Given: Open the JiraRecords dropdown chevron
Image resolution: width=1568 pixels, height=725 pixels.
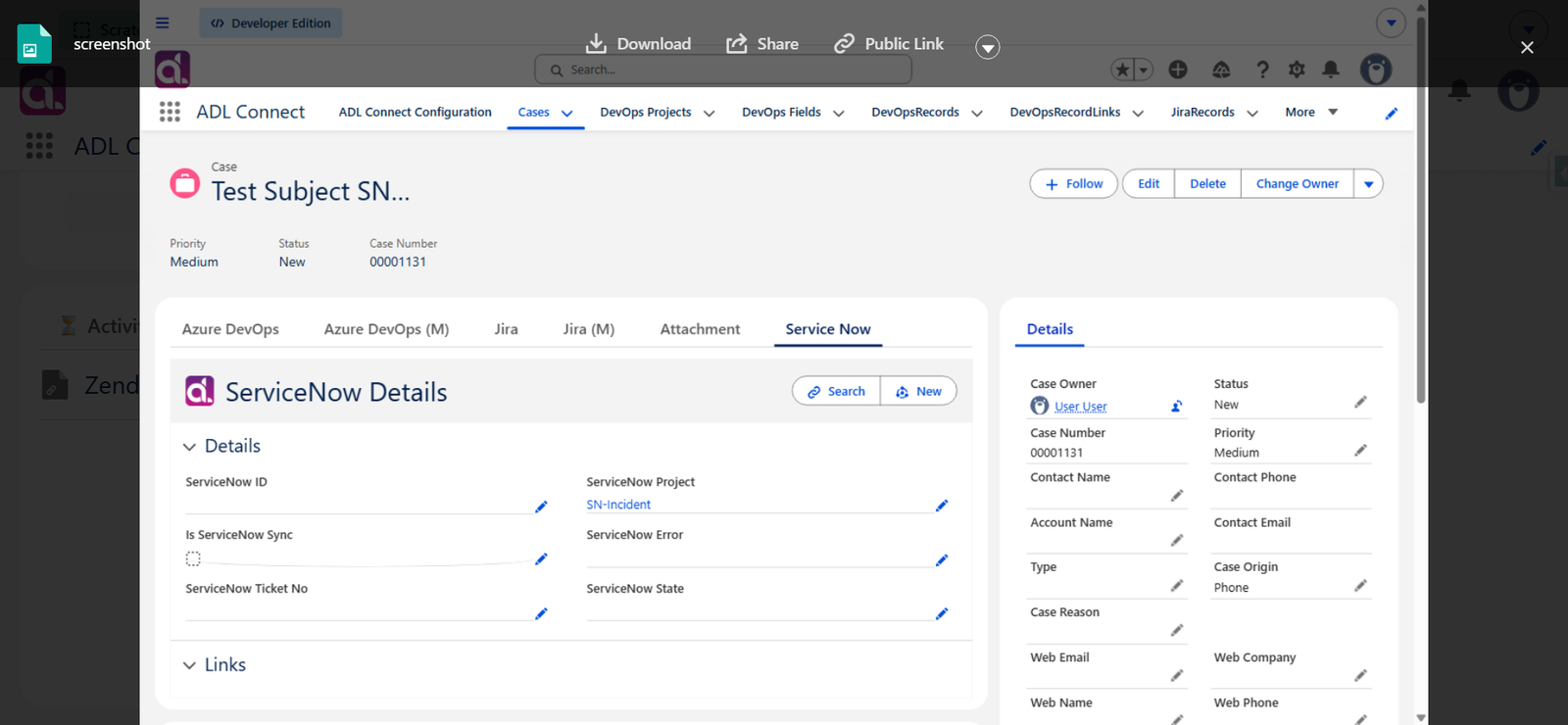Looking at the screenshot, I should [x=1251, y=114].
